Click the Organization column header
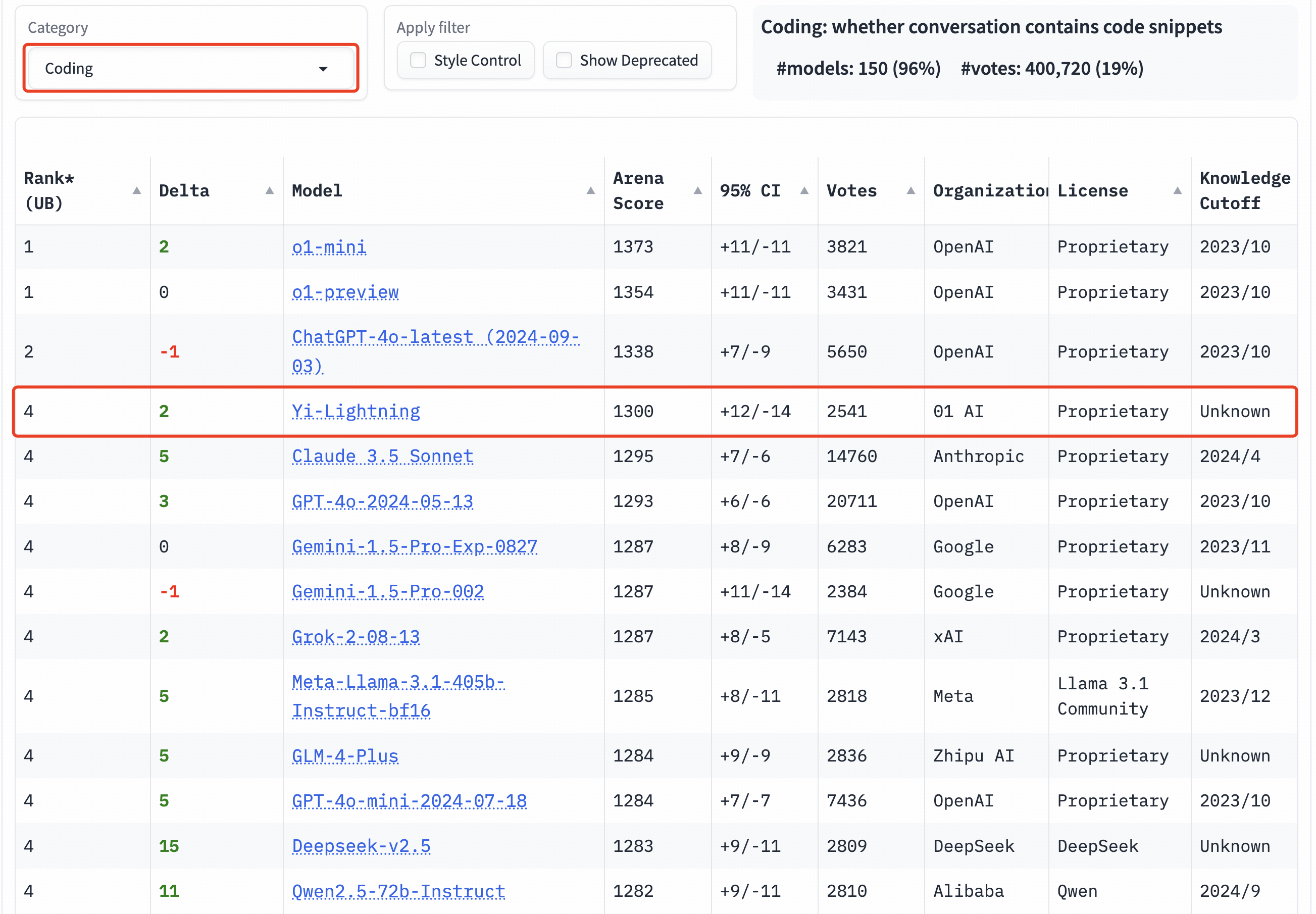Viewport: 1316px width, 914px height. point(989,191)
